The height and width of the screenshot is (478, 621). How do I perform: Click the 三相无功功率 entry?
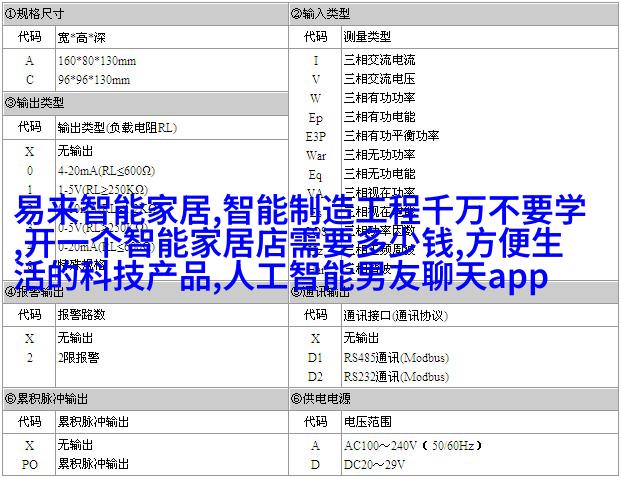point(379,155)
